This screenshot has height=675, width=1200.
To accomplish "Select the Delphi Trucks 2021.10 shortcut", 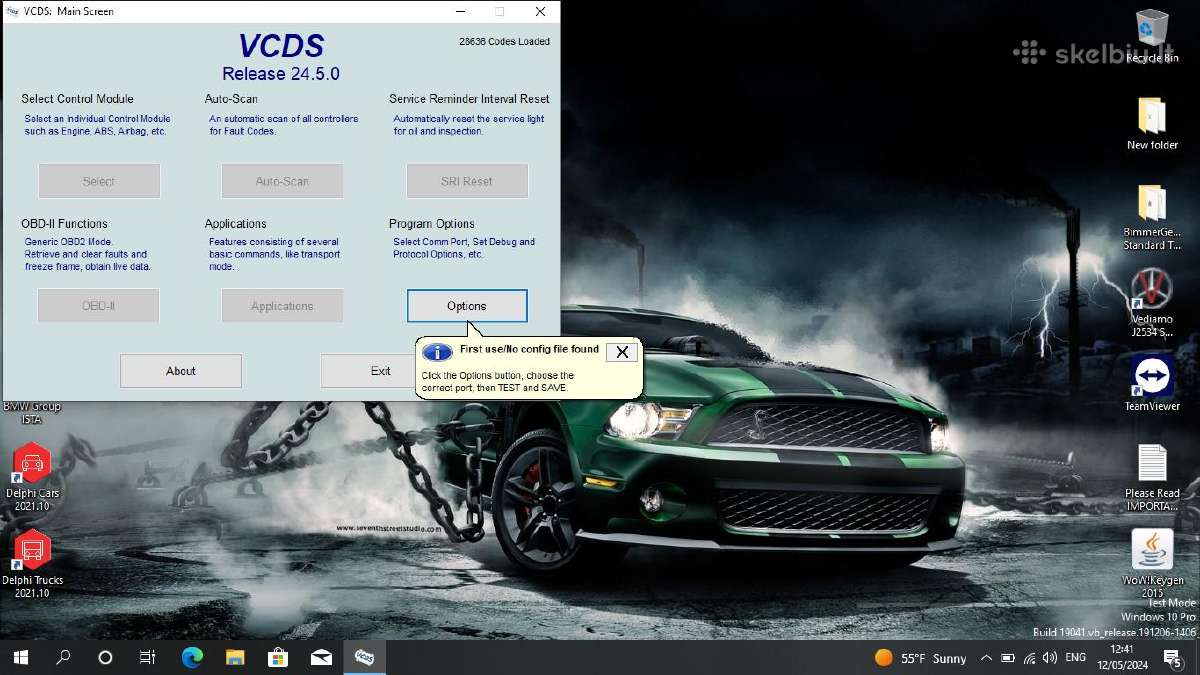I will tap(32, 564).
